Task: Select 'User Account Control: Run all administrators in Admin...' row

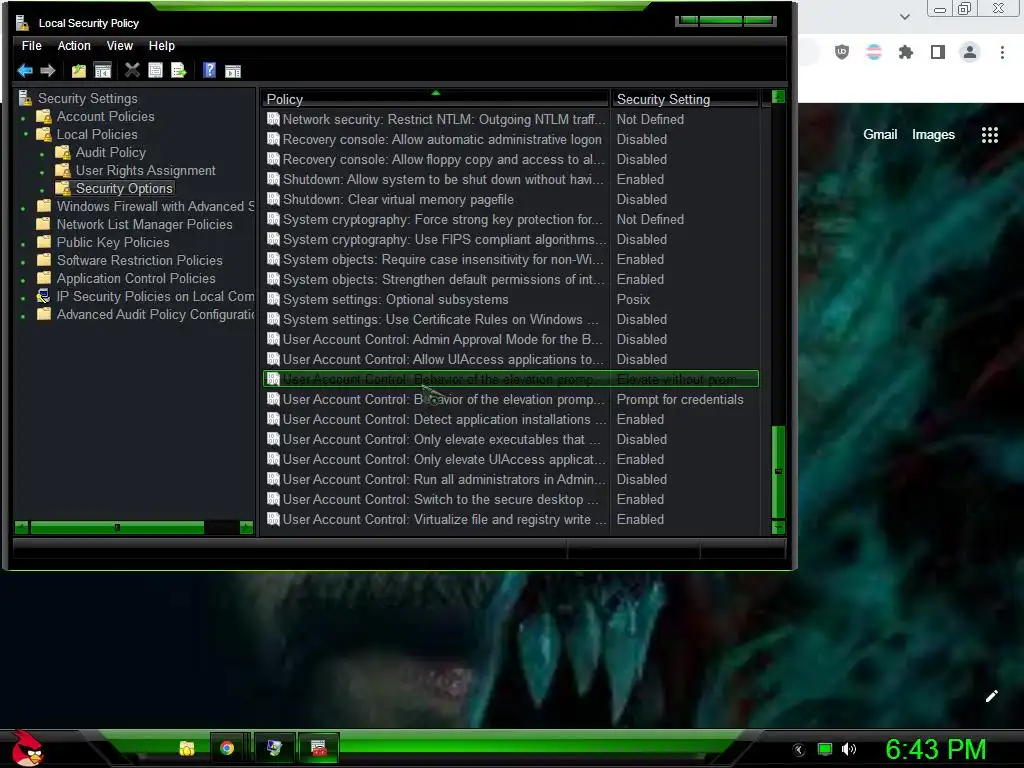Action: pos(511,479)
